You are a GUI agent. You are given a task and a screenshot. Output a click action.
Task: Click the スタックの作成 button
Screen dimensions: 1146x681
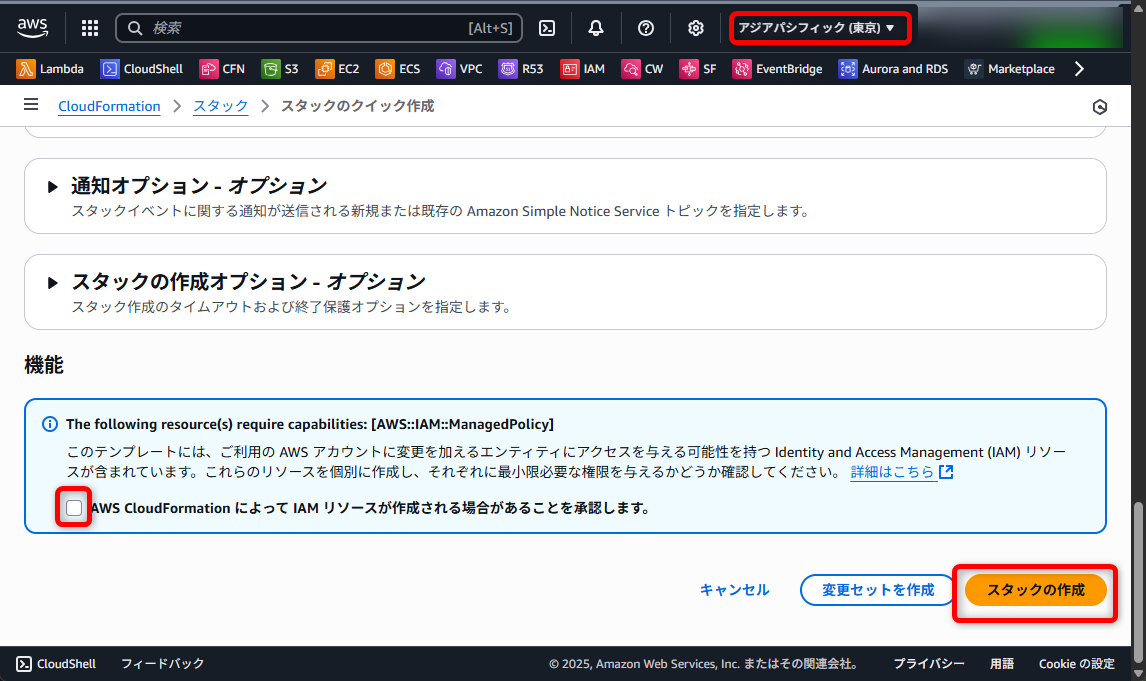[x=1034, y=590]
